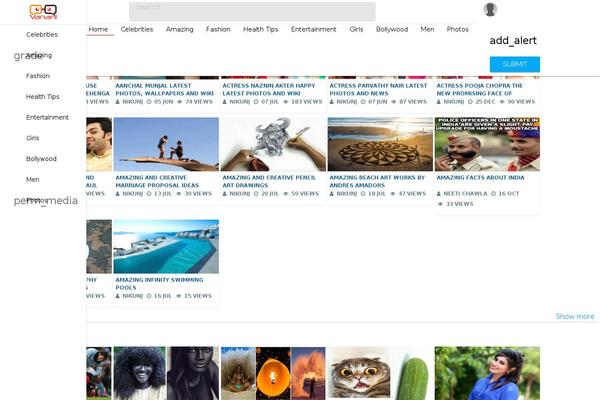Click the Search input field

pos(252,11)
